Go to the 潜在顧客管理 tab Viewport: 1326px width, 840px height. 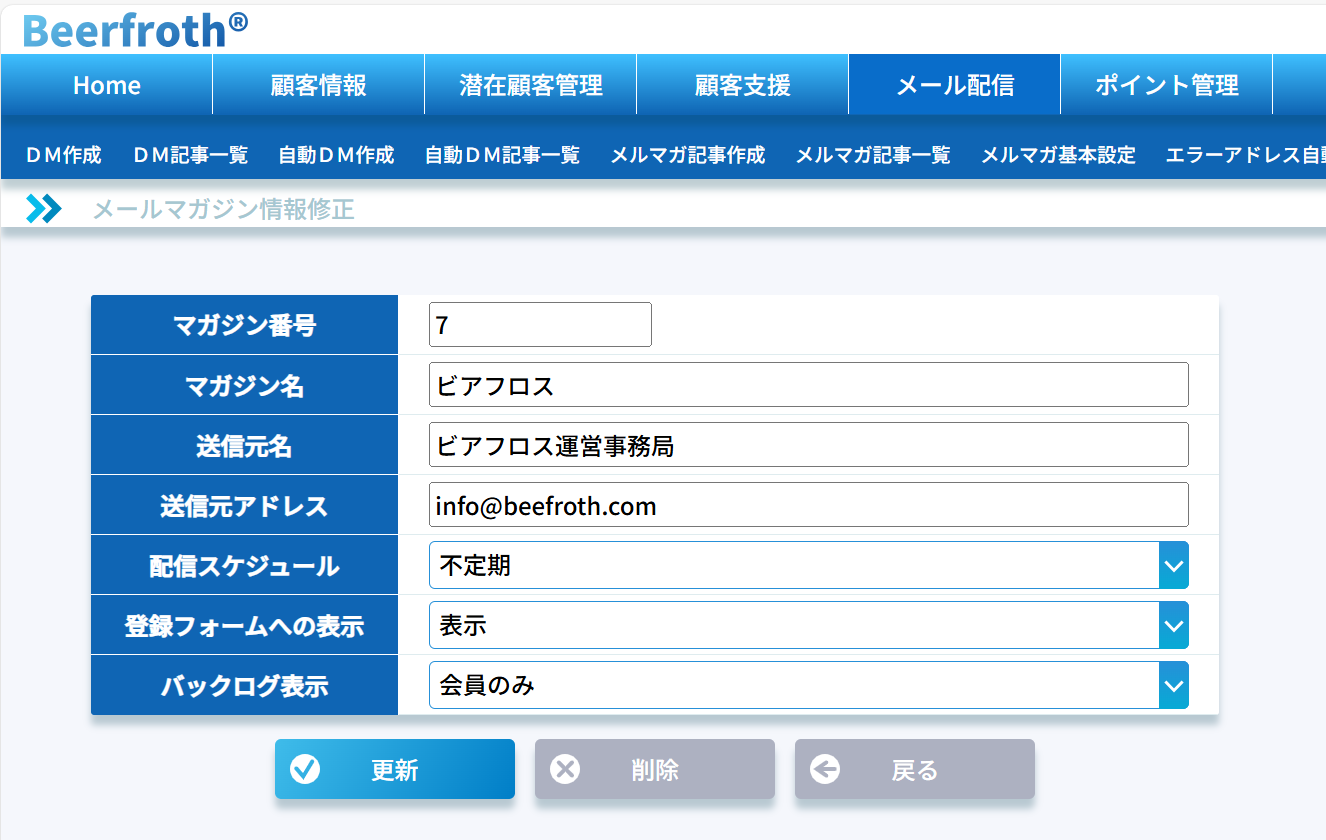531,86
